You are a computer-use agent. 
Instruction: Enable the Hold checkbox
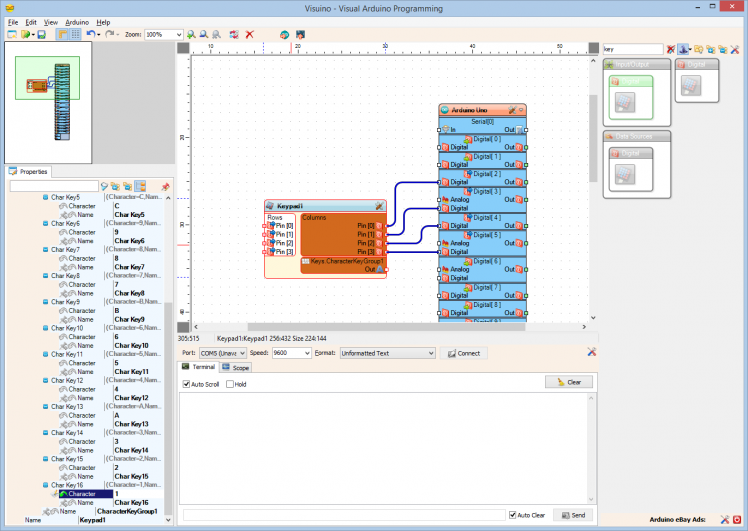click(x=230, y=384)
